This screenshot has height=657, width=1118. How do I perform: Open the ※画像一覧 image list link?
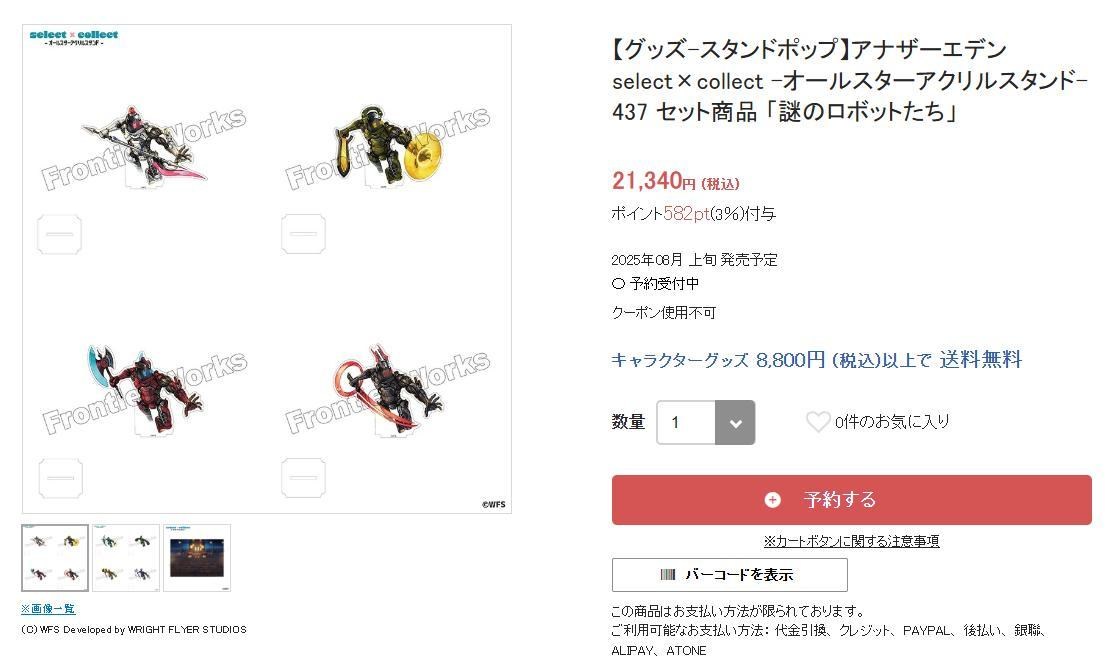(48, 609)
